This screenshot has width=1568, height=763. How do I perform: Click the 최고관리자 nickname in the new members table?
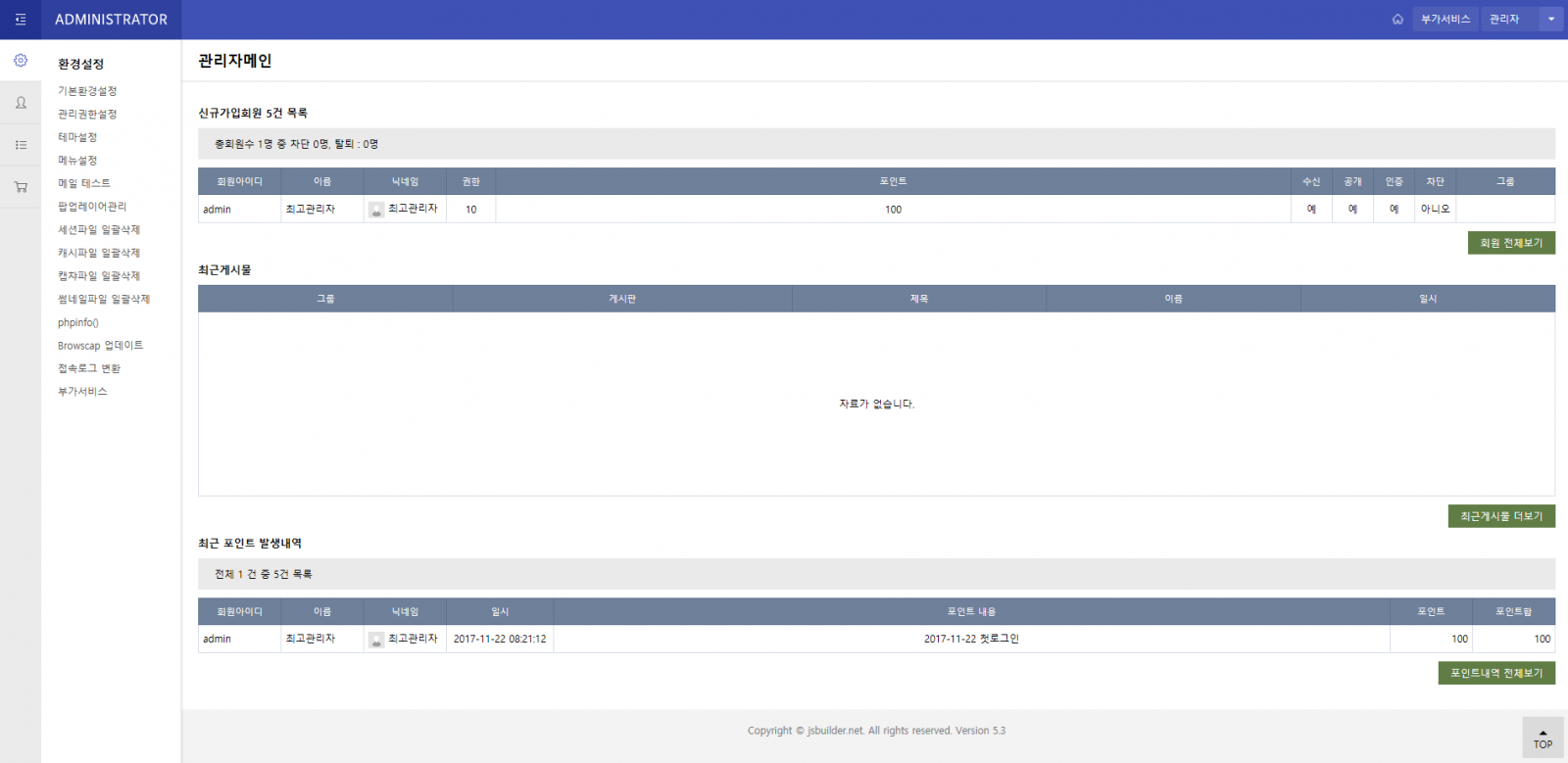tap(413, 209)
